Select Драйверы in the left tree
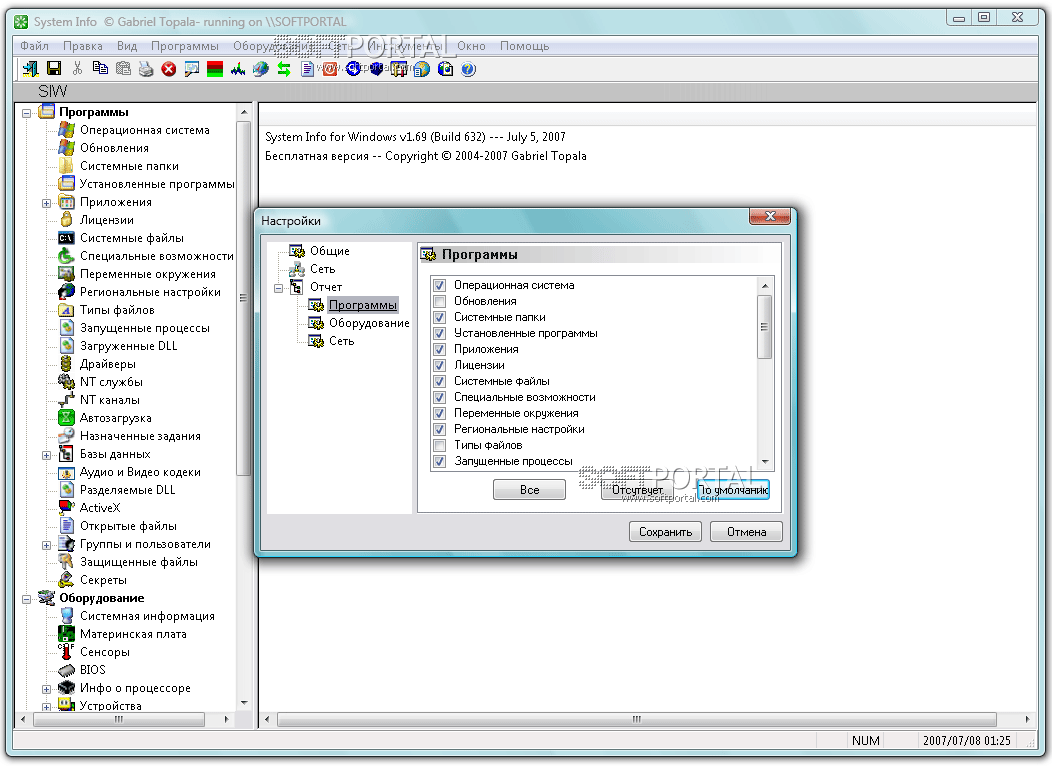The image size is (1052, 766). (107, 364)
